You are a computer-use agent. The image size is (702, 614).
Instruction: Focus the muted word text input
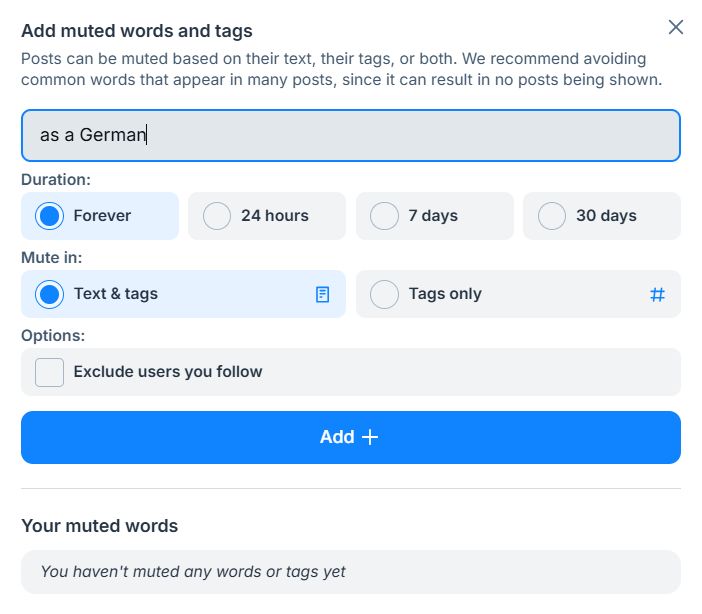click(350, 135)
